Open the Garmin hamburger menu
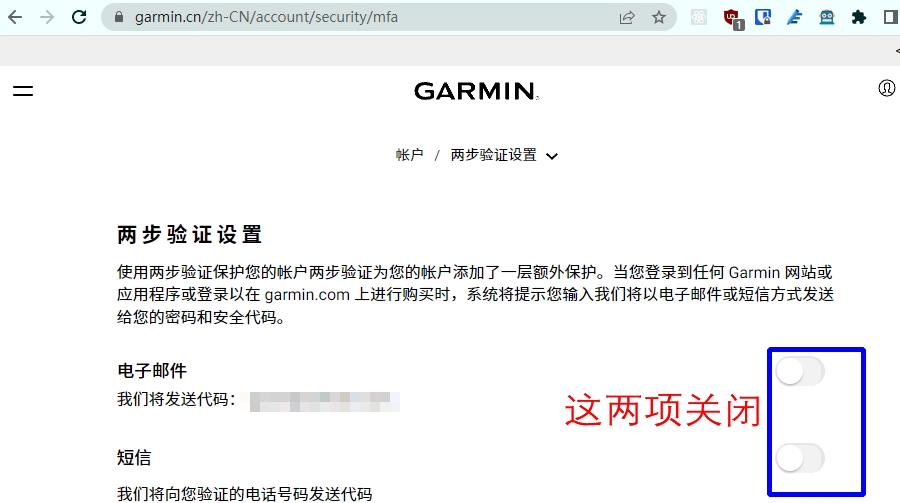This screenshot has width=900, height=503. tap(23, 91)
